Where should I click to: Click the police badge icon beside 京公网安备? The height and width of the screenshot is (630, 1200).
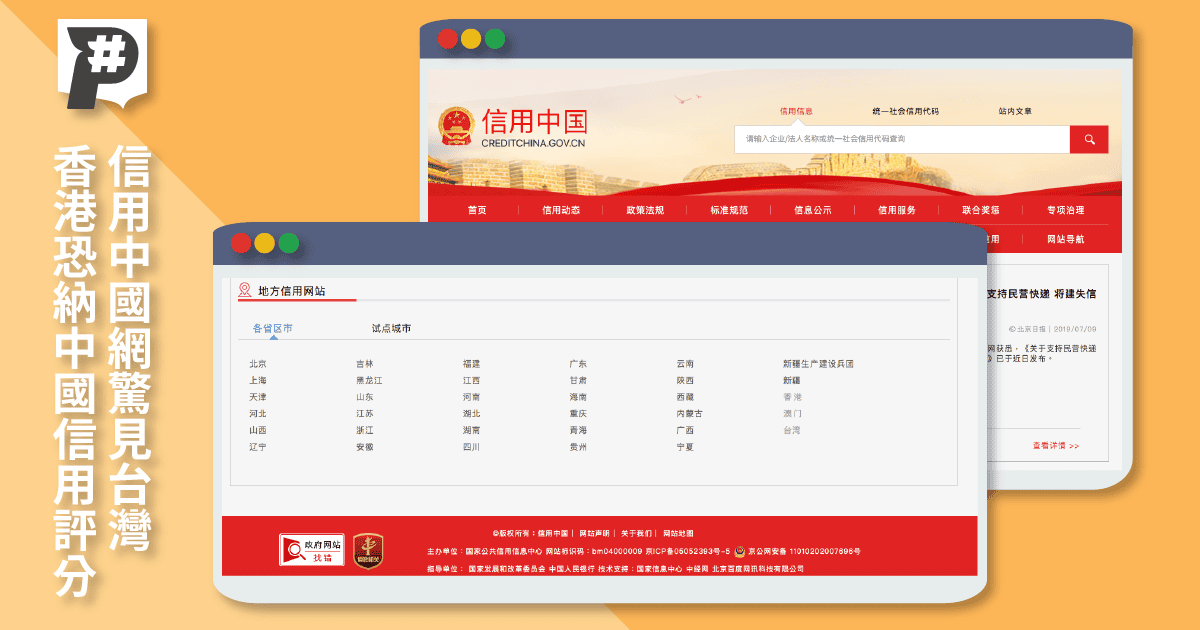(x=740, y=551)
